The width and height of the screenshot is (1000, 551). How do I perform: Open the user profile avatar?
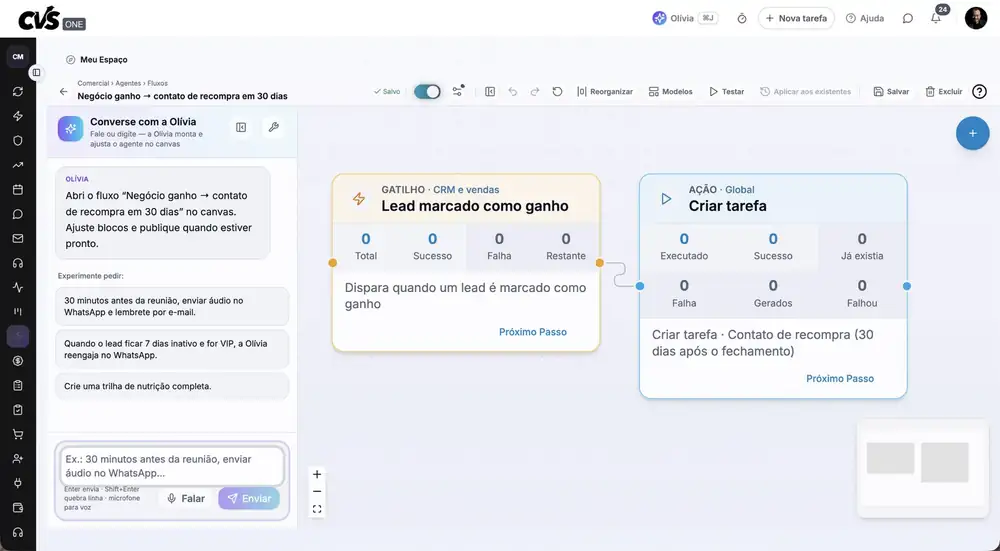pos(976,18)
